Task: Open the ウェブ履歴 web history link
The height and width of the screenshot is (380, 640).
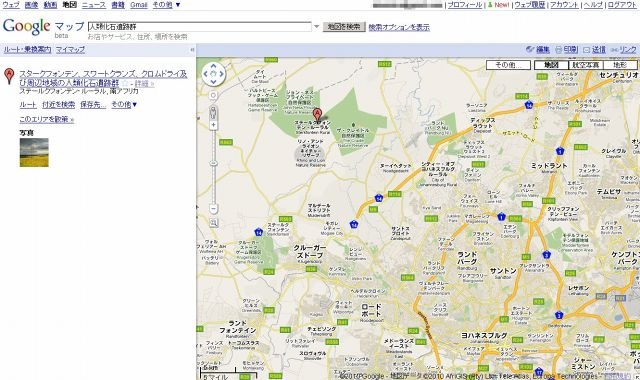Action: 529,5
